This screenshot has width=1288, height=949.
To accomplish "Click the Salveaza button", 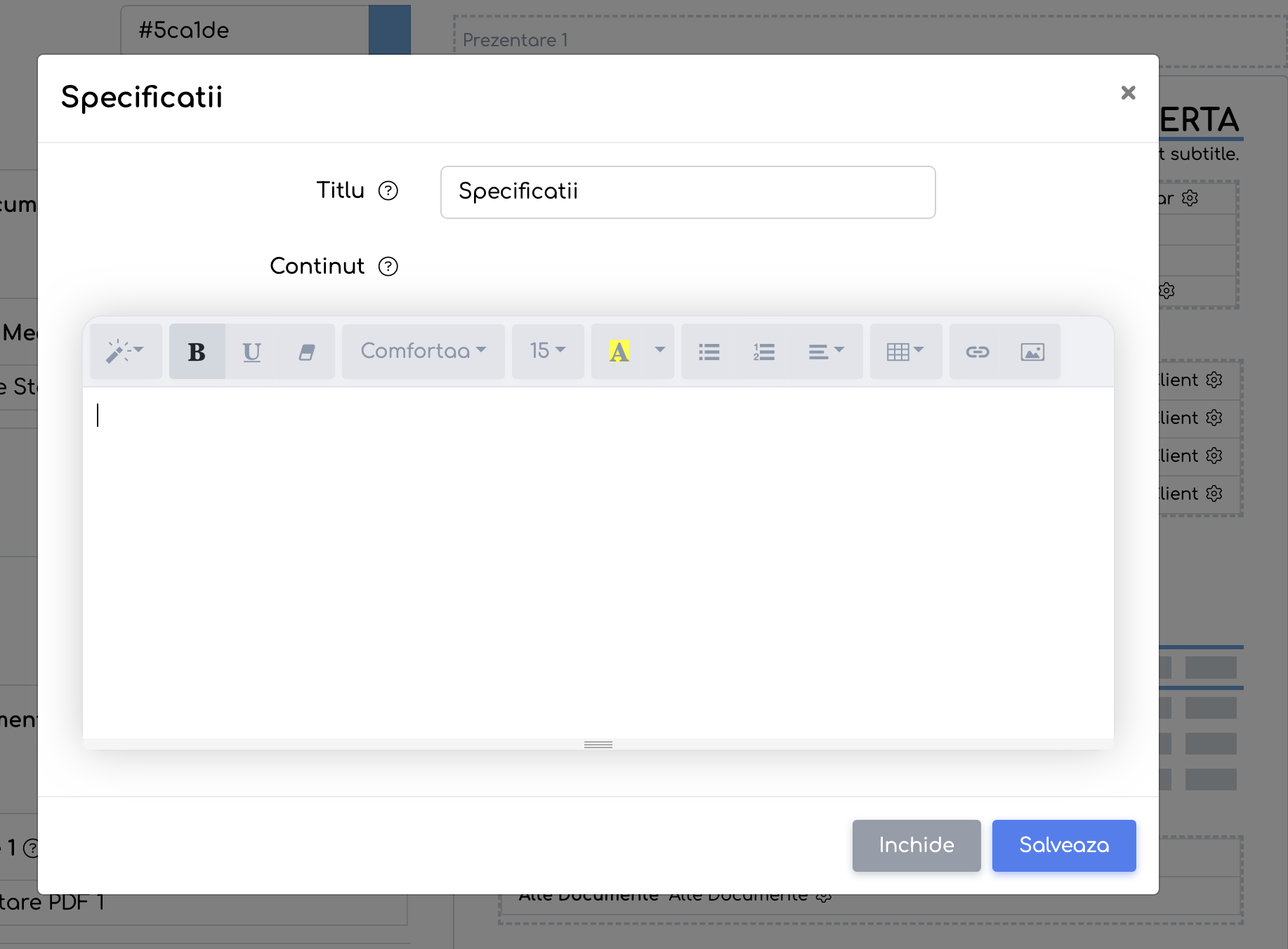I will point(1064,846).
